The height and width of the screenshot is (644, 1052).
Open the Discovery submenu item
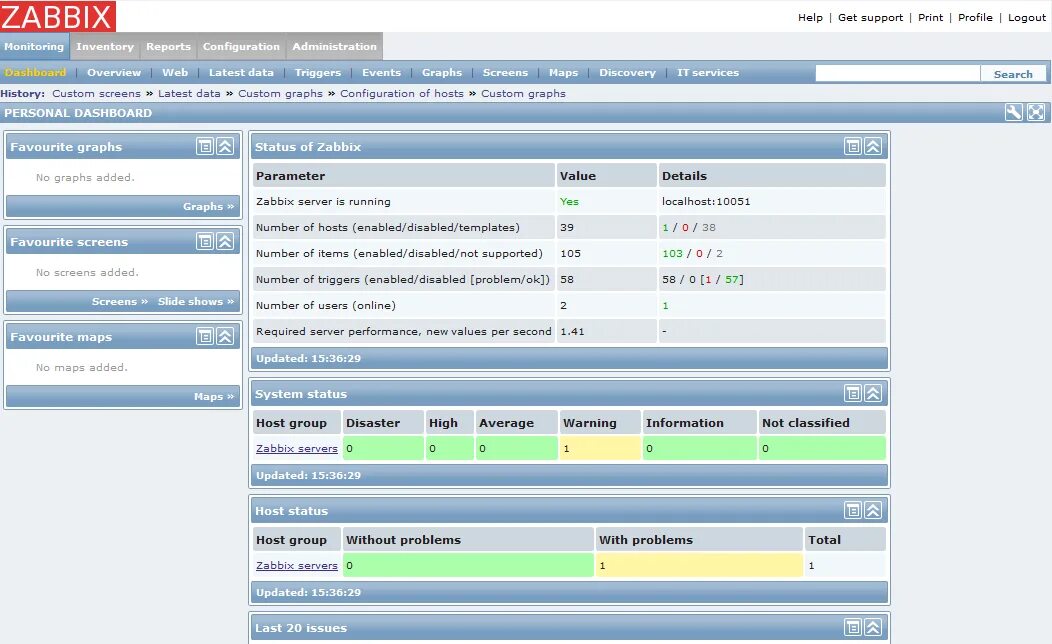[627, 72]
